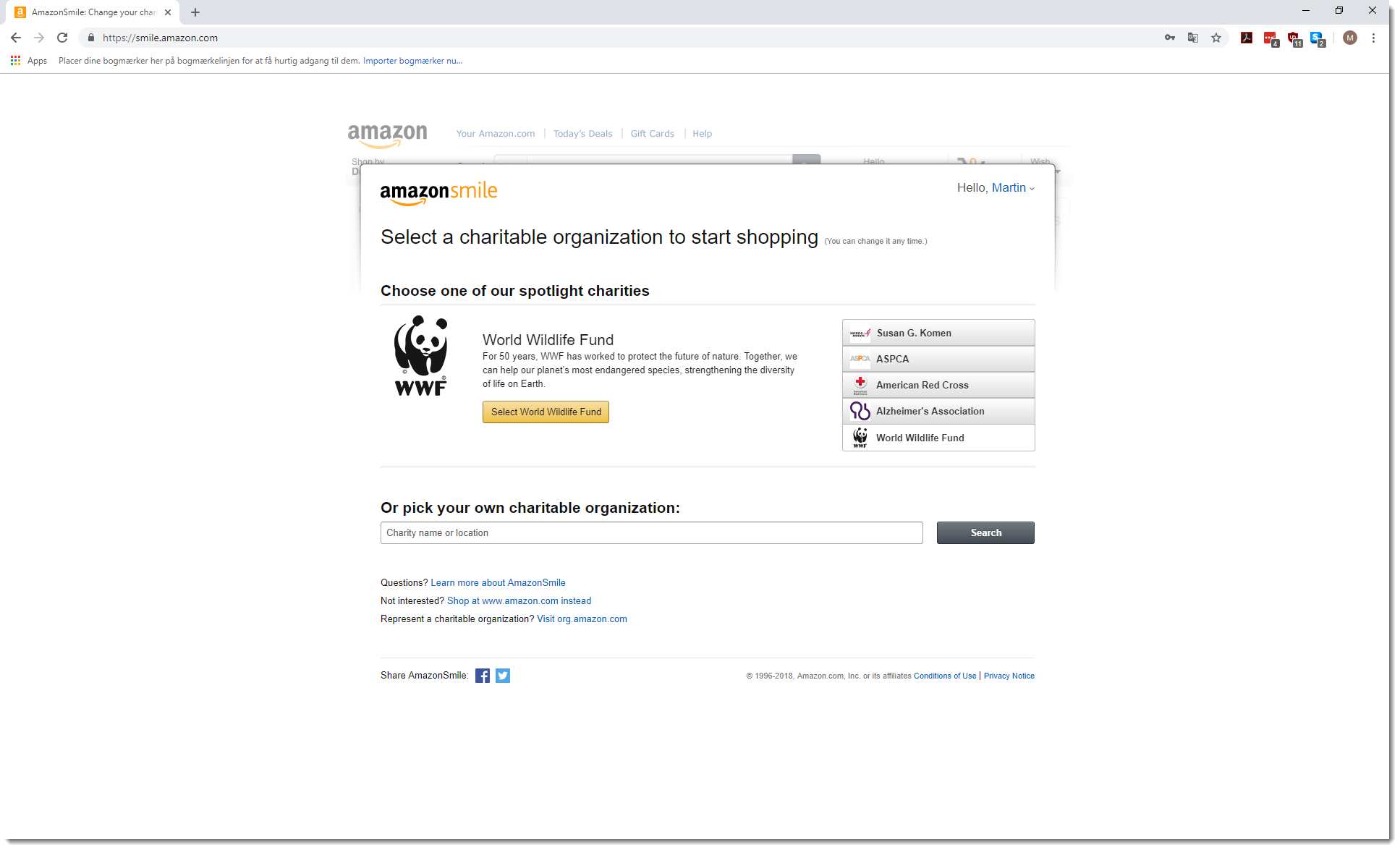Select the American Red Cross charity

[938, 385]
